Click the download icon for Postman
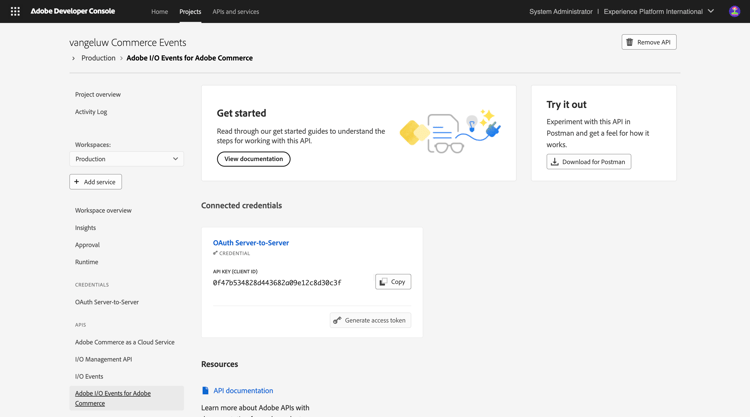Image resolution: width=750 pixels, height=417 pixels. pyautogui.click(x=554, y=162)
